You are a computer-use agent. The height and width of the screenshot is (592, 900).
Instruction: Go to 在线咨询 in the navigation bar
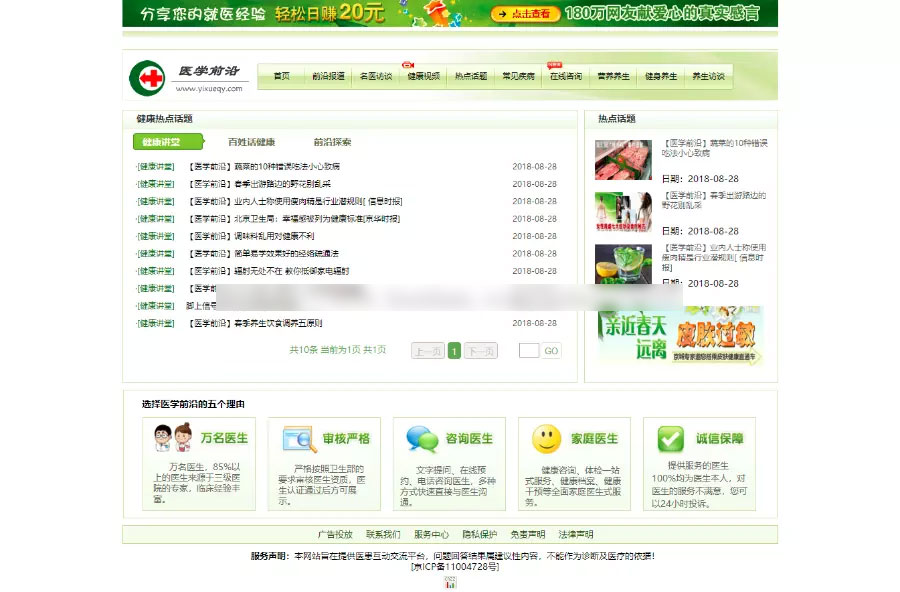[x=566, y=76]
